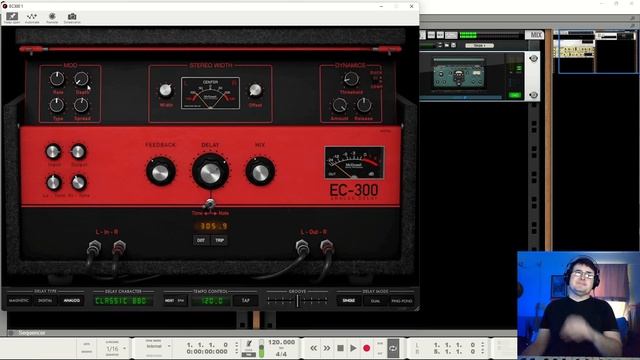Click the Remote icon in plugin toolbar

(x=52, y=17)
